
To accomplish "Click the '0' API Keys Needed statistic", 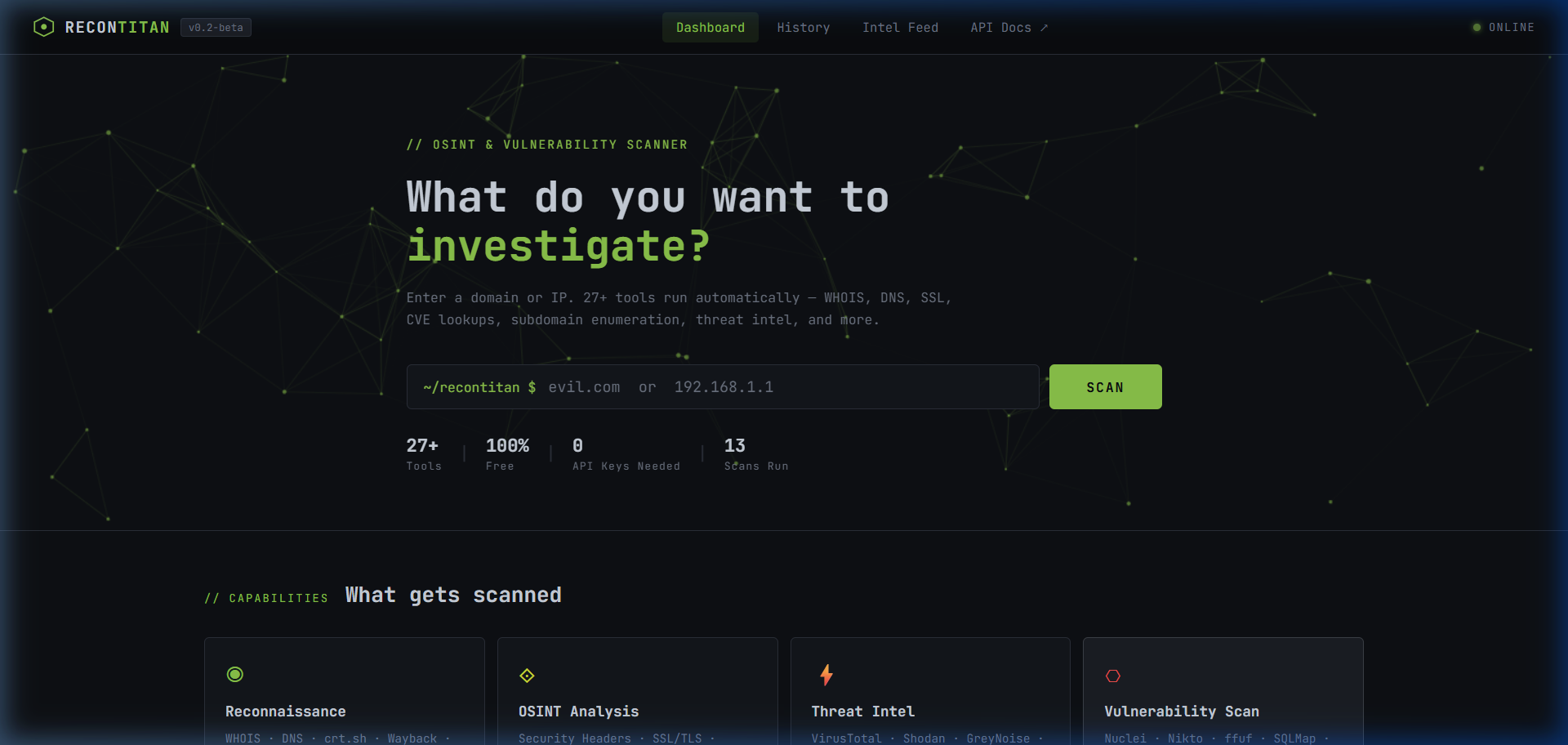I will [x=626, y=454].
